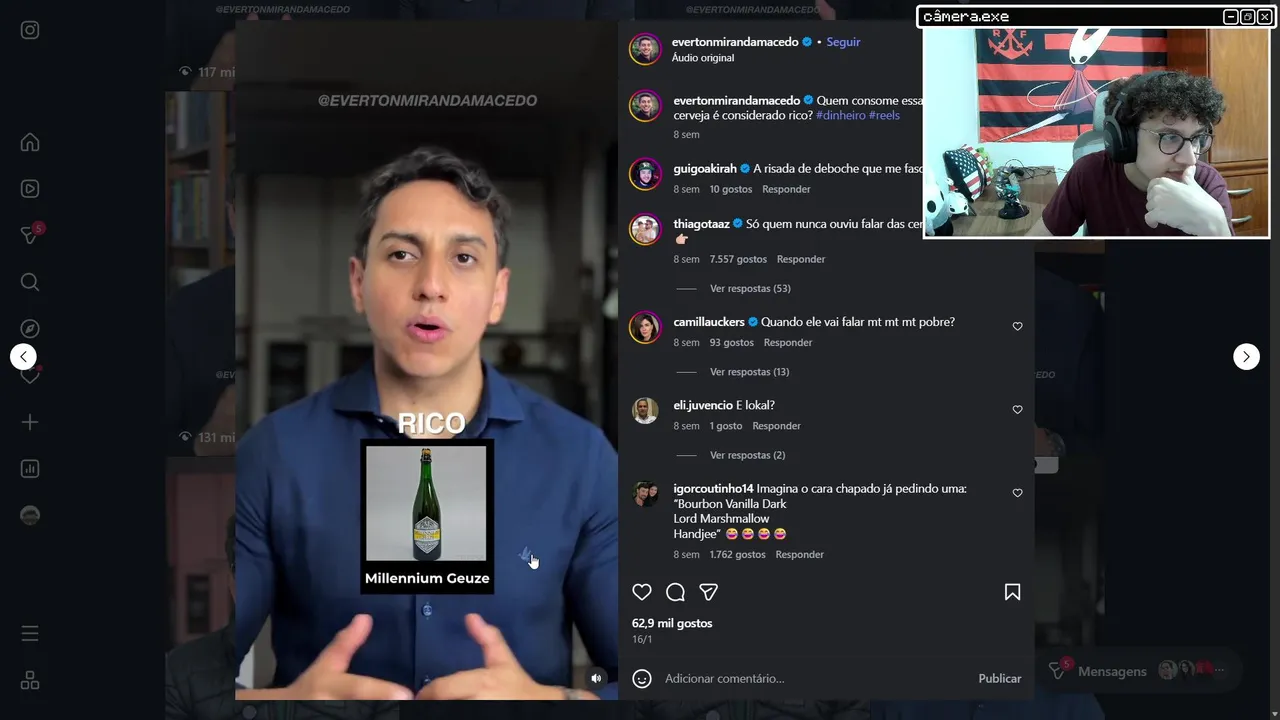Open the hamburger More menu in sidebar

[30, 634]
